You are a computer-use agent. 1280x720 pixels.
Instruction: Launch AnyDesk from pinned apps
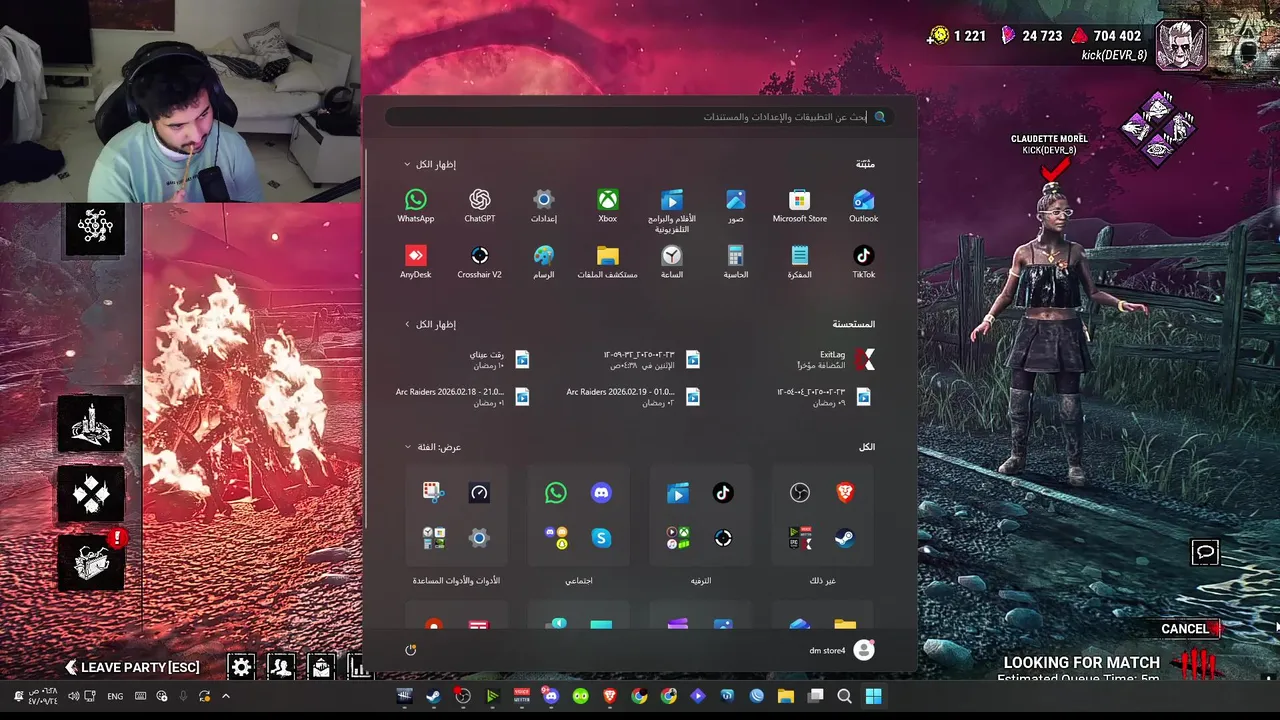click(415, 262)
